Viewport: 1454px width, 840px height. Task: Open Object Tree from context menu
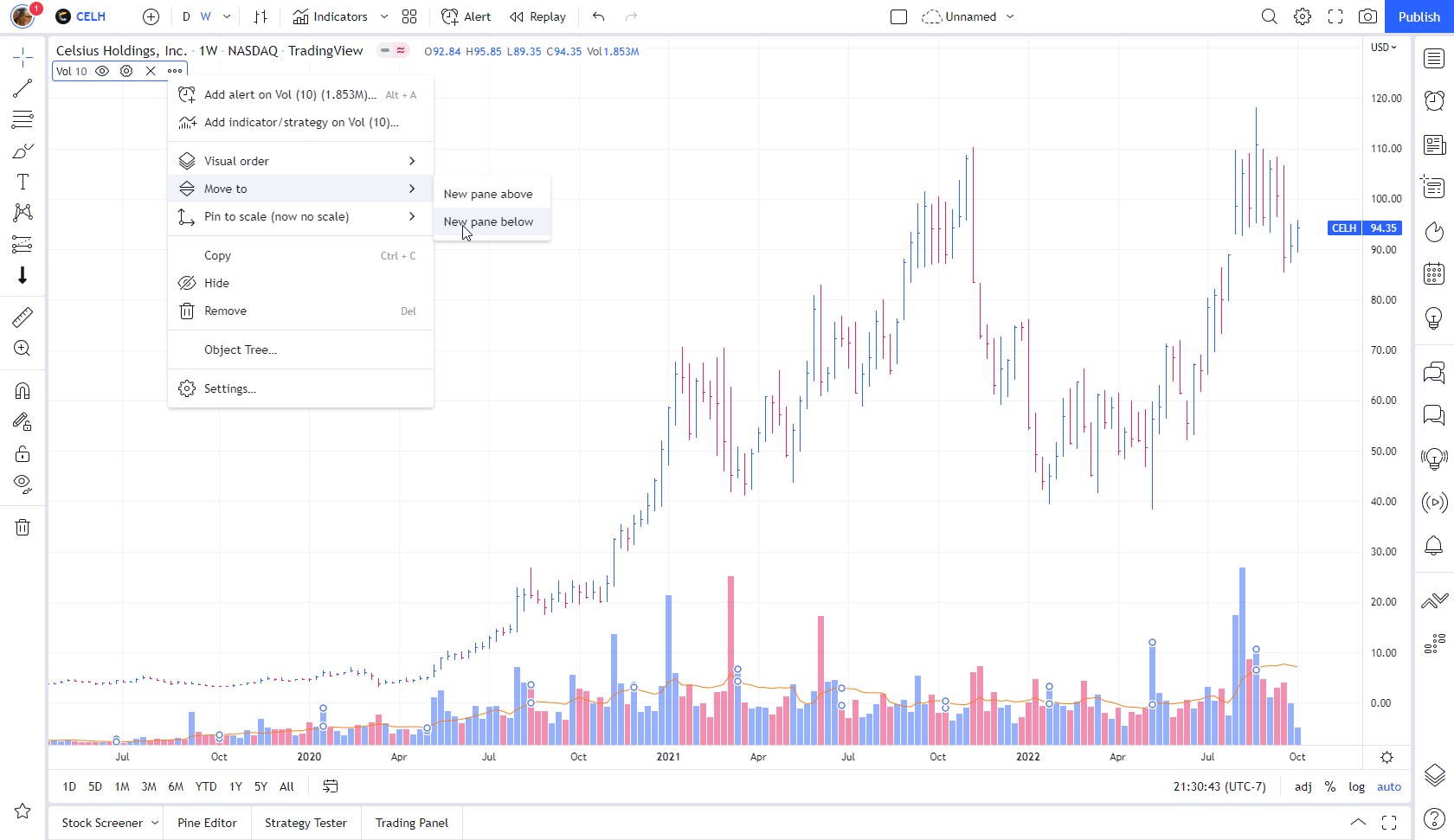pos(300,349)
